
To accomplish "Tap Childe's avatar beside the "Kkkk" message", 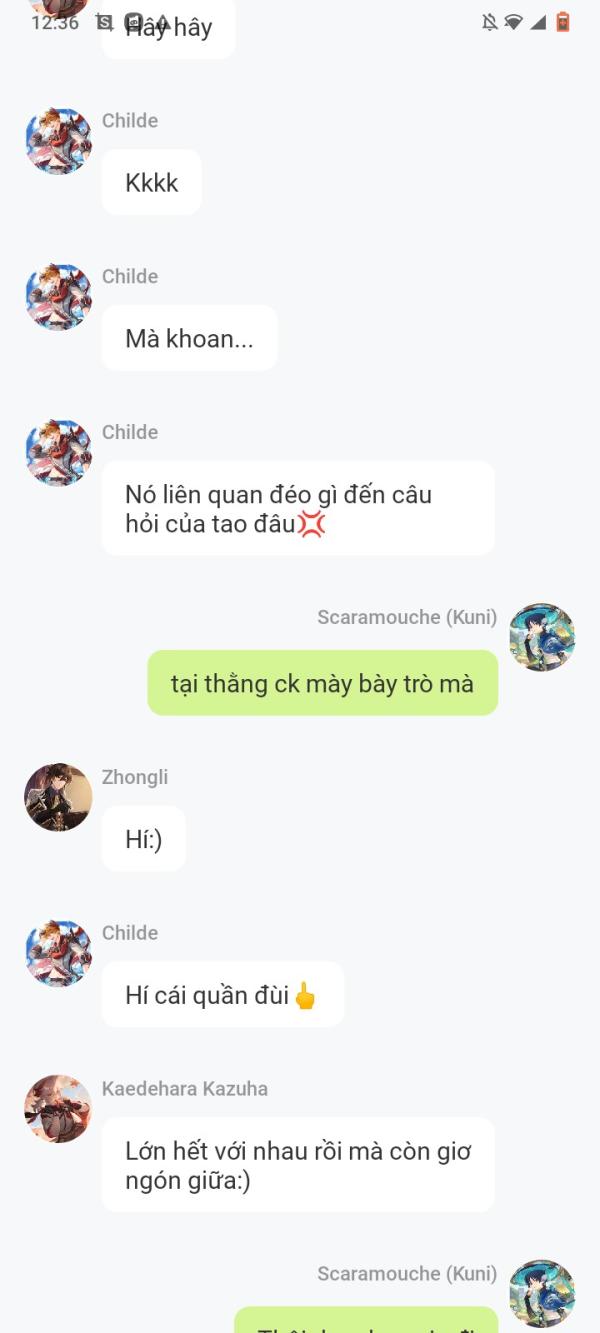I will tap(58, 141).
